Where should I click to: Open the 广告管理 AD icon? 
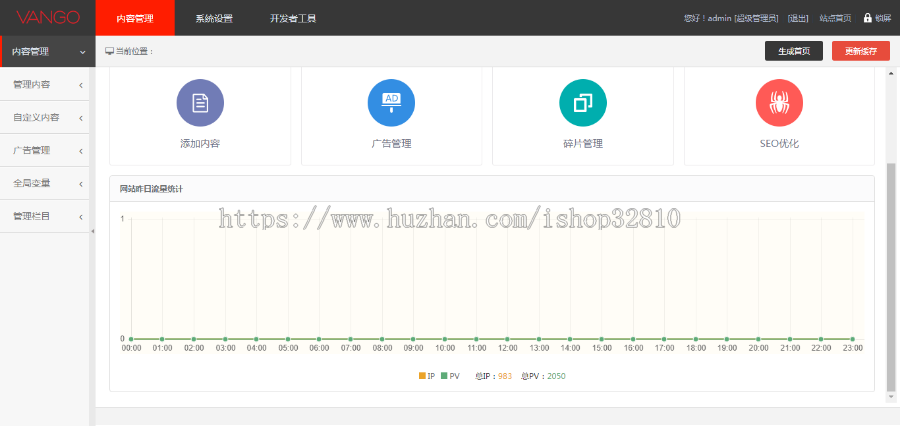click(x=391, y=103)
